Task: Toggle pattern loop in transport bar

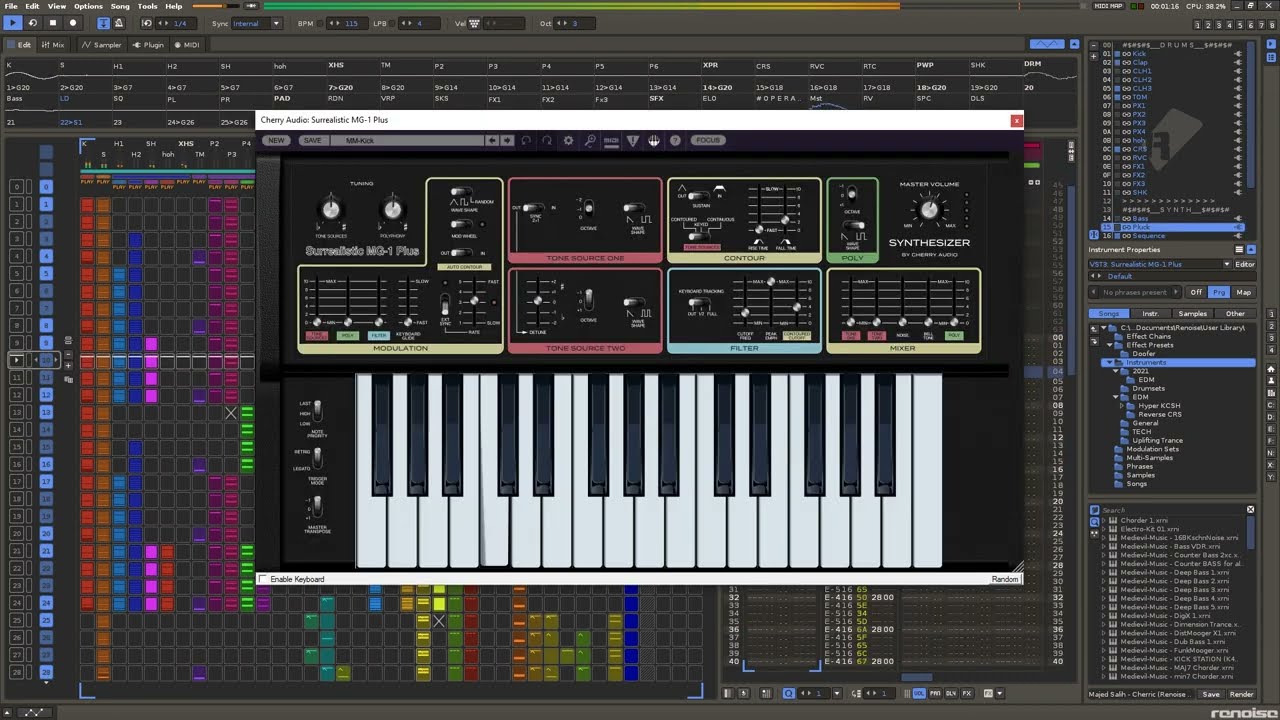Action: coord(33,23)
